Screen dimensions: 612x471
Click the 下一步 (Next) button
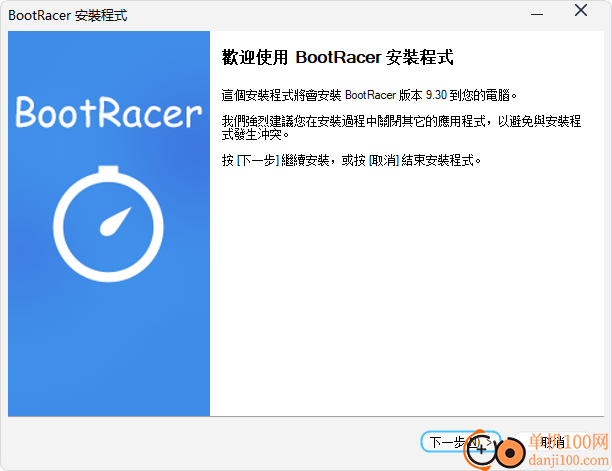461,442
